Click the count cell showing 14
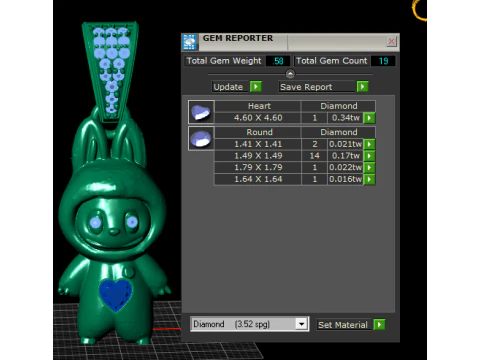 pyautogui.click(x=315, y=156)
